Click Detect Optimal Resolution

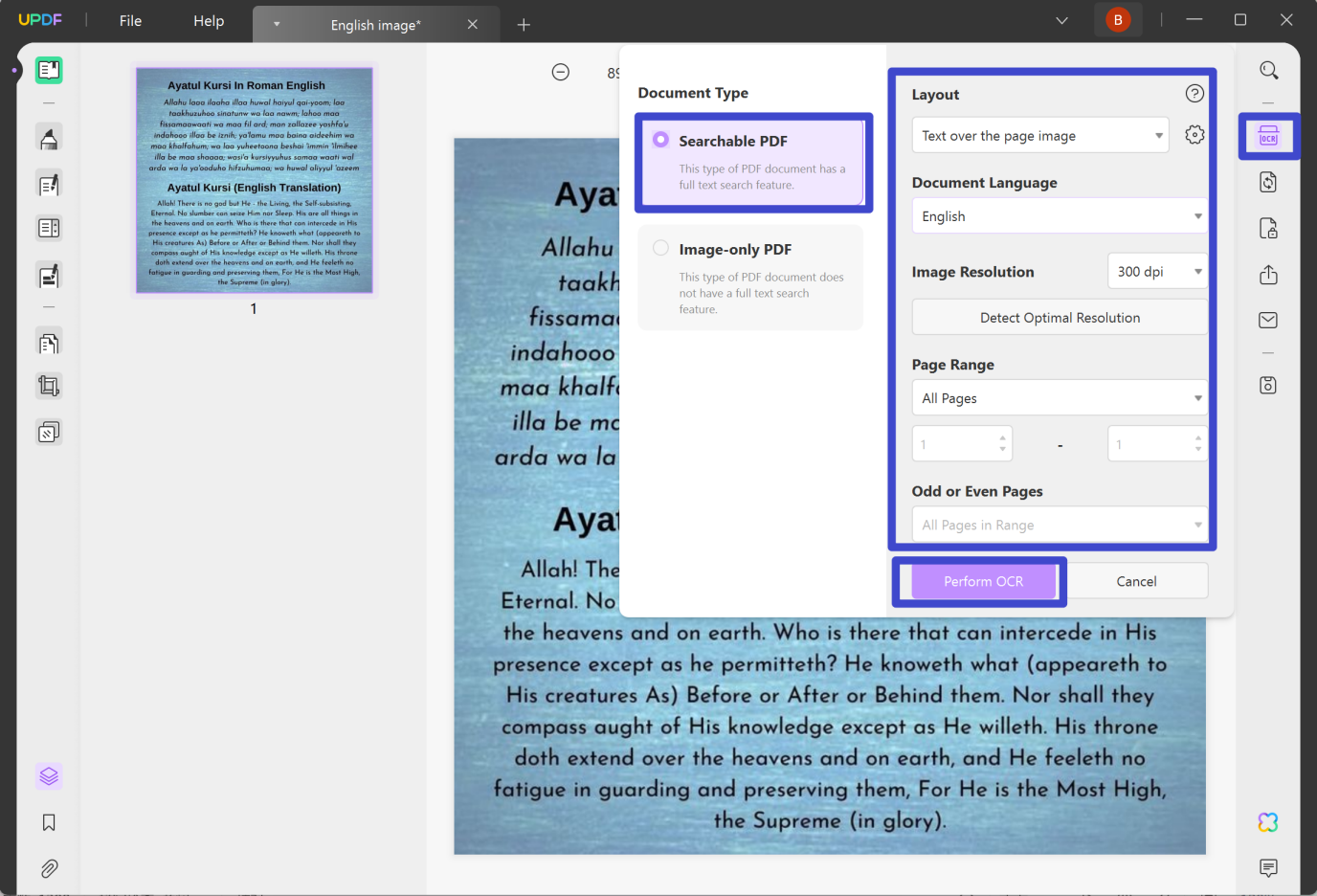1059,316
